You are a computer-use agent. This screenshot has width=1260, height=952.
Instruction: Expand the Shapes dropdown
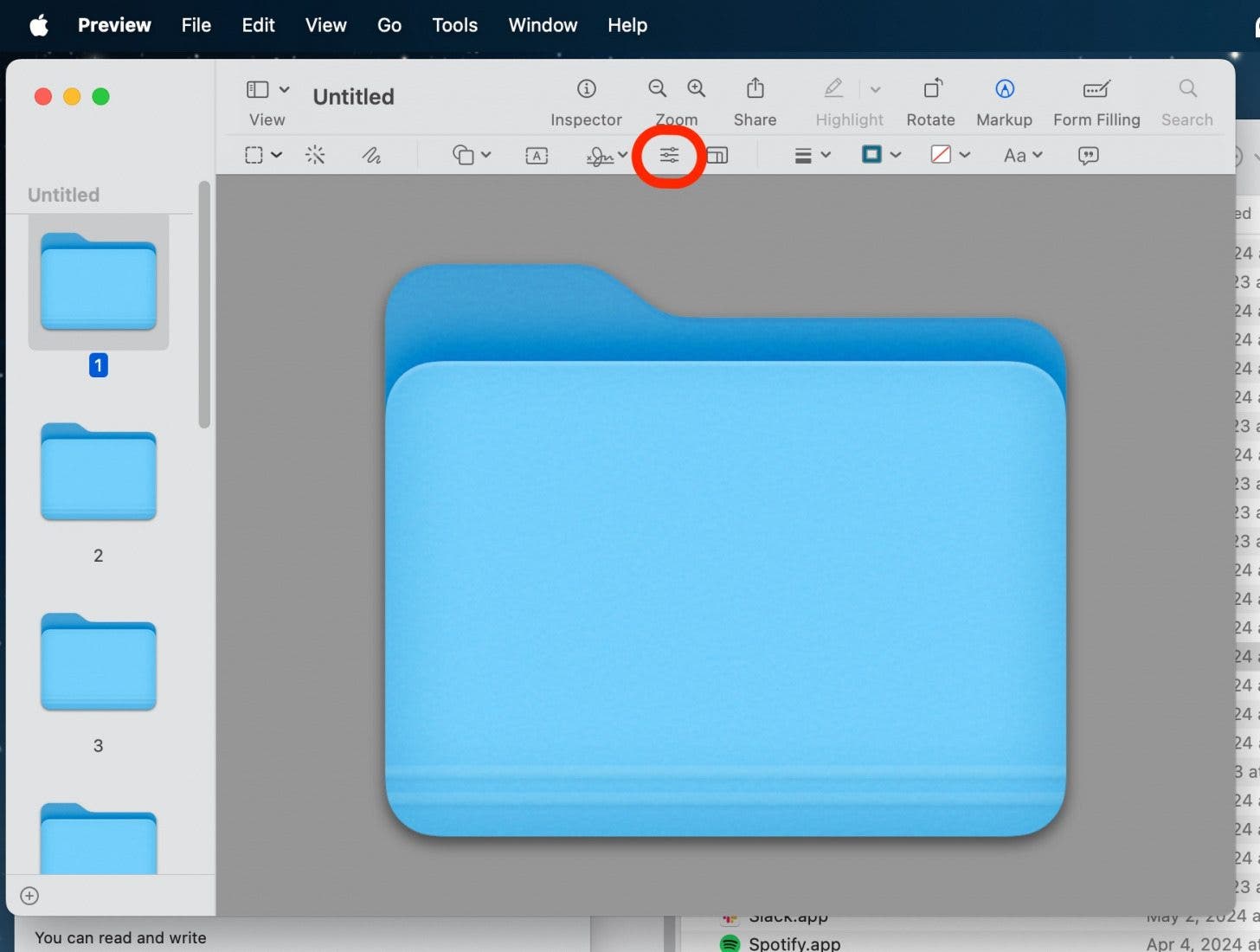[471, 156]
